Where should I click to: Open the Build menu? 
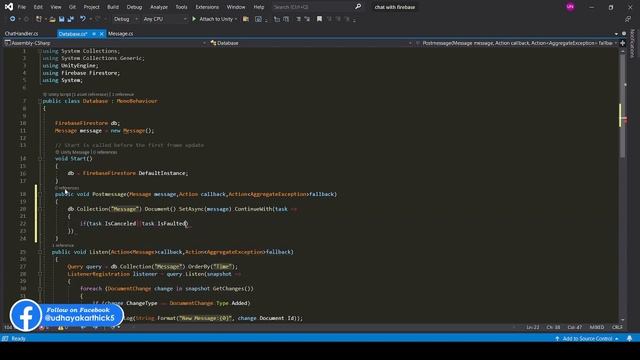coord(113,7)
